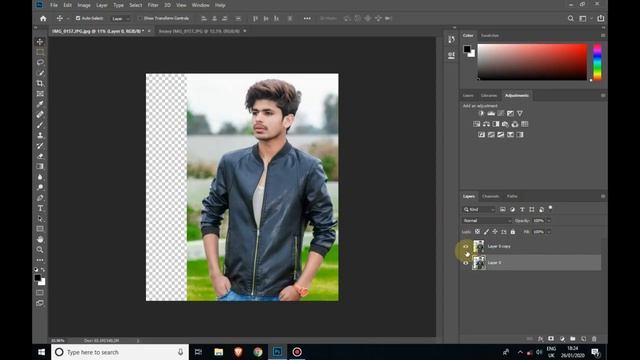640x360 pixels.
Task: Toggle lock position icon
Action: pyautogui.click(x=495, y=232)
